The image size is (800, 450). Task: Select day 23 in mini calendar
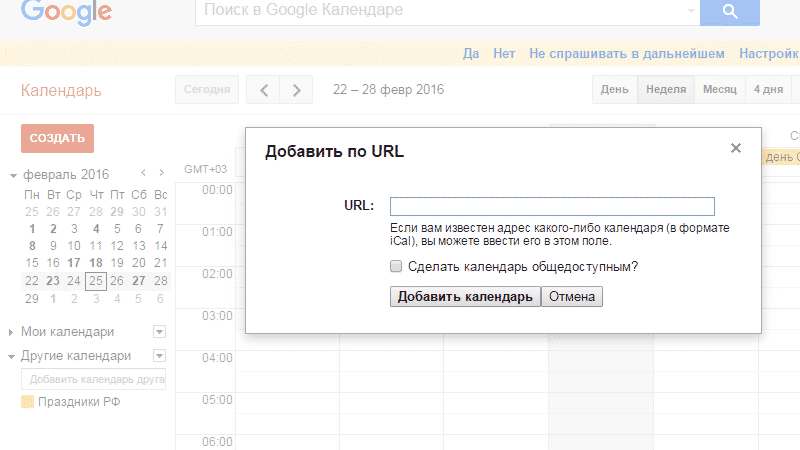click(x=53, y=281)
